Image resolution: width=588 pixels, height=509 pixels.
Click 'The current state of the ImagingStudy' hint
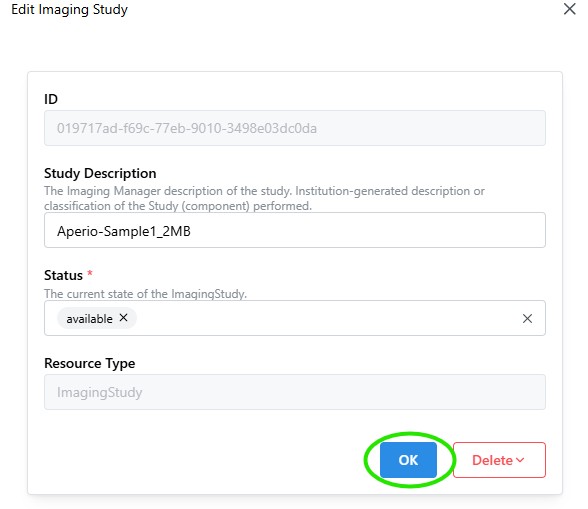pos(145,294)
